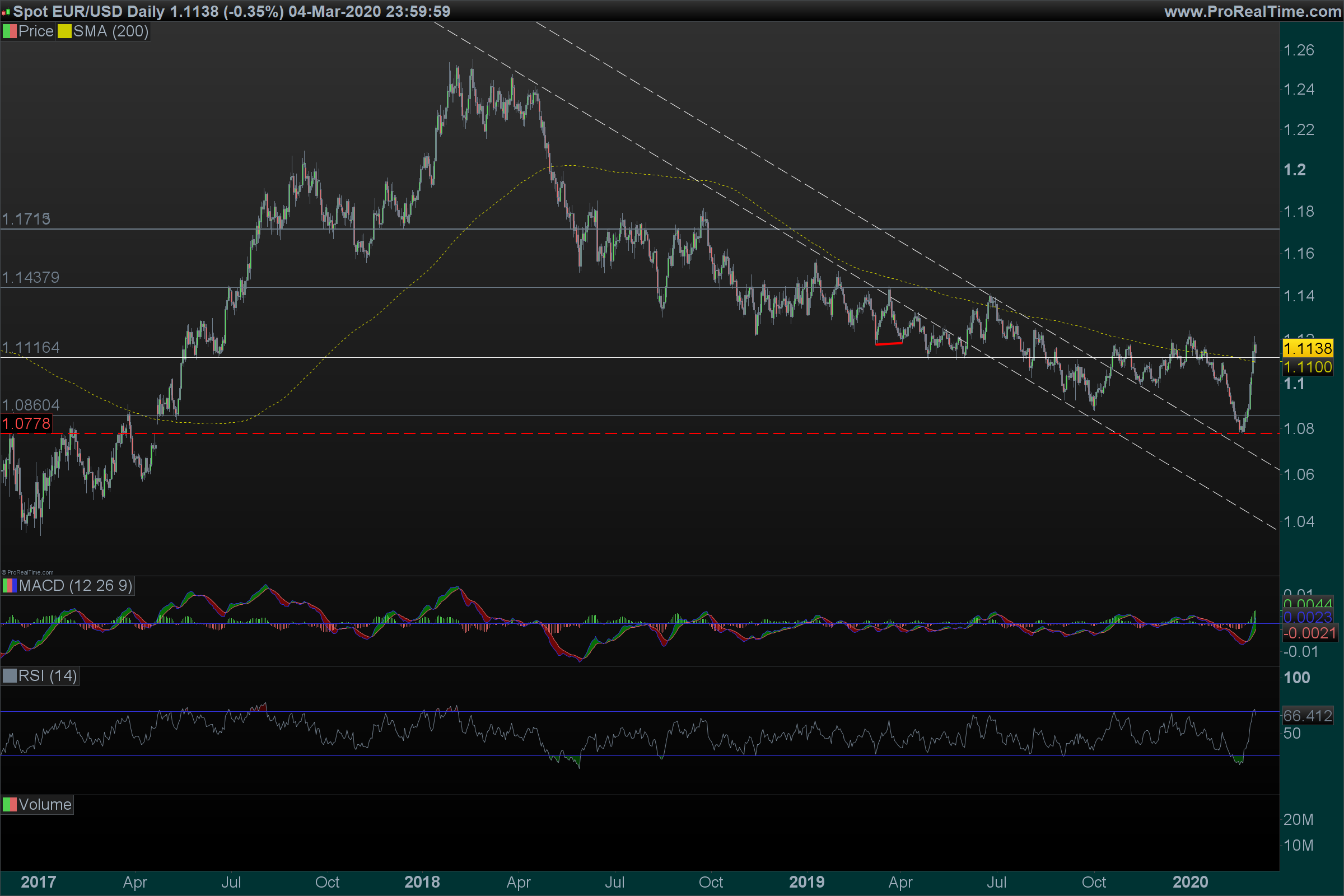Click the MACD indicator color icon
This screenshot has width=1344, height=896.
pyautogui.click(x=10, y=586)
